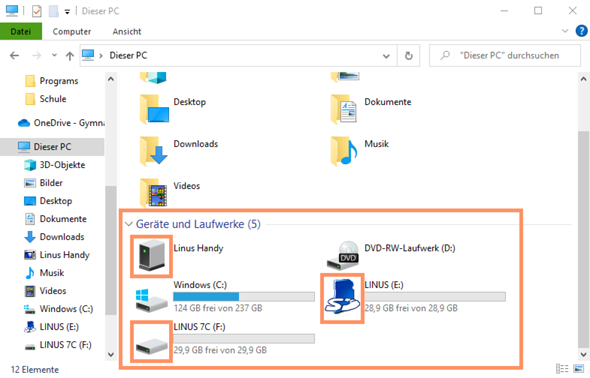
Task: Switch to large icons view in status bar
Action: coord(578,369)
